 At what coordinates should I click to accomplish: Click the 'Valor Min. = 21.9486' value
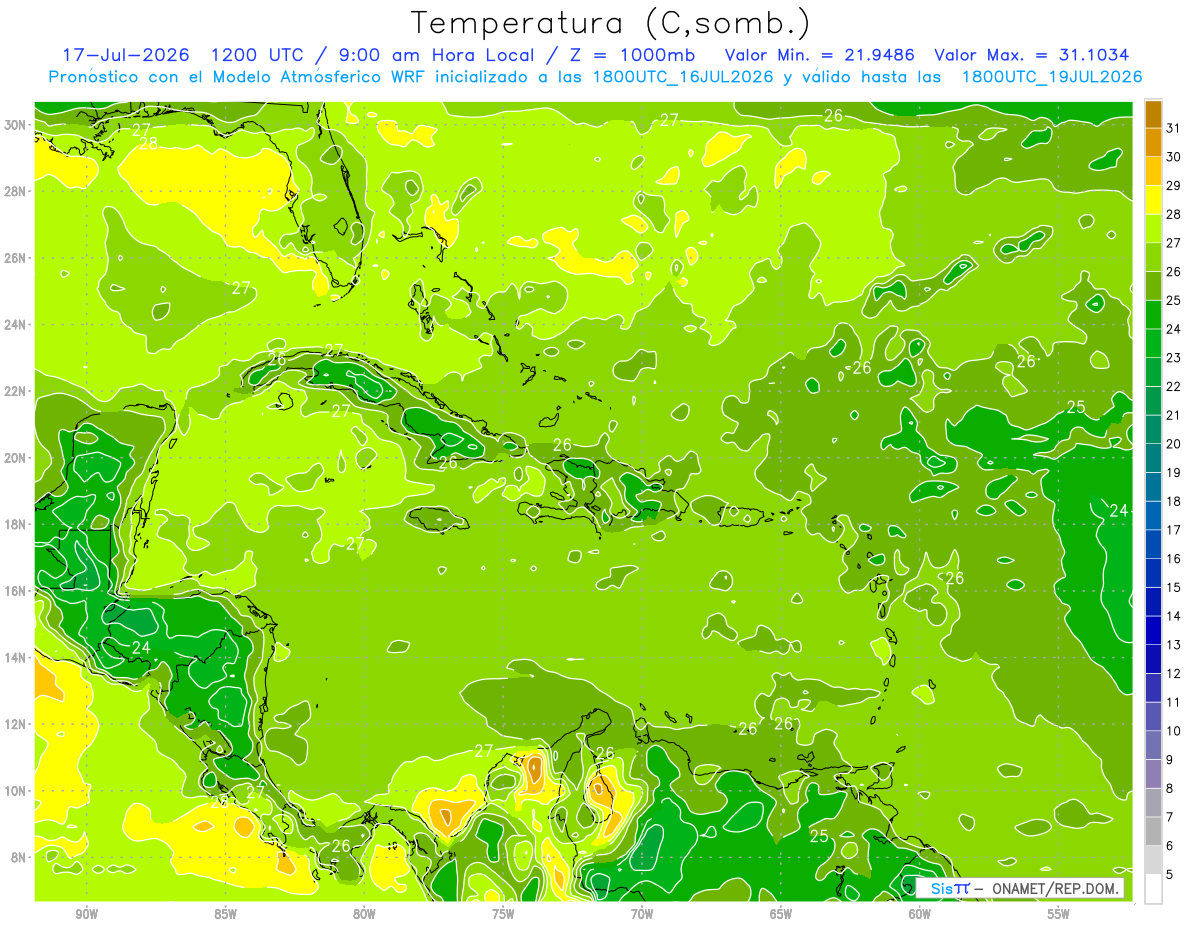[x=820, y=55]
